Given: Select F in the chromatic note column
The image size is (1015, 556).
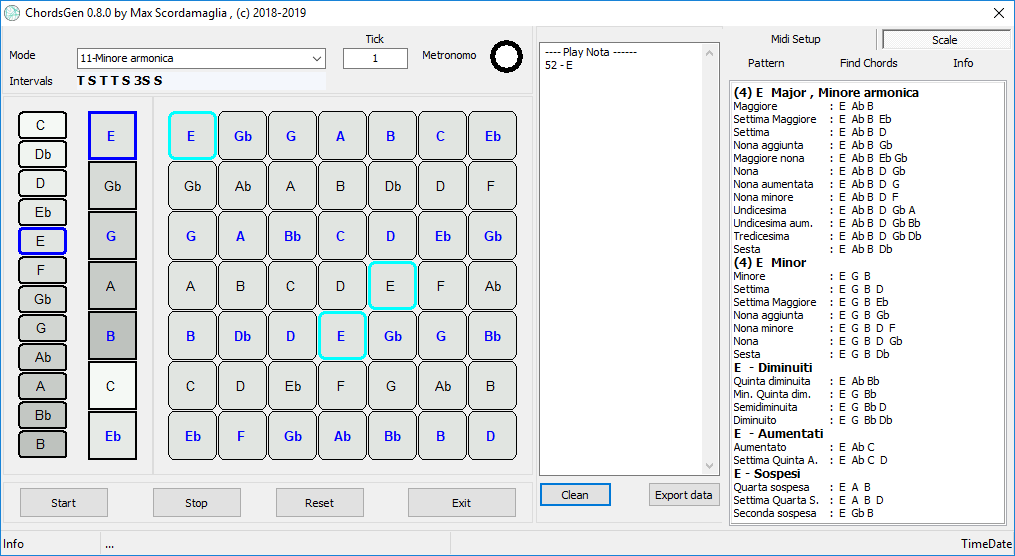Looking at the screenshot, I should click(x=42, y=270).
